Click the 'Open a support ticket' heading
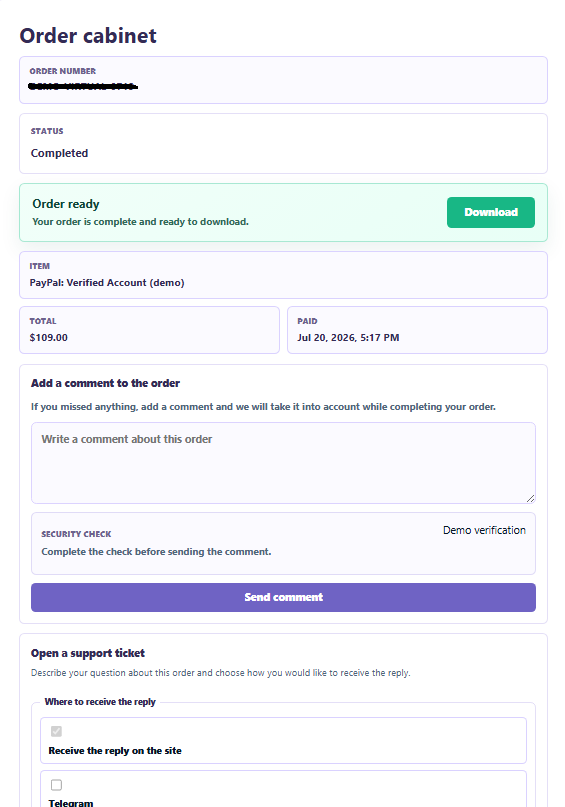This screenshot has width=565, height=807. pyautogui.click(x=87, y=653)
